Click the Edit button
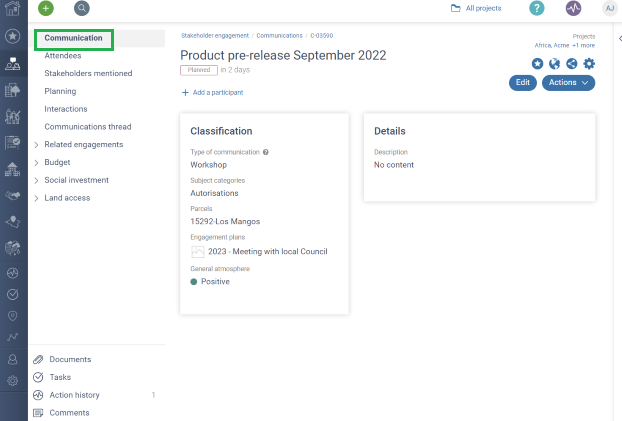Viewport: 622px width, 421px height. point(522,83)
